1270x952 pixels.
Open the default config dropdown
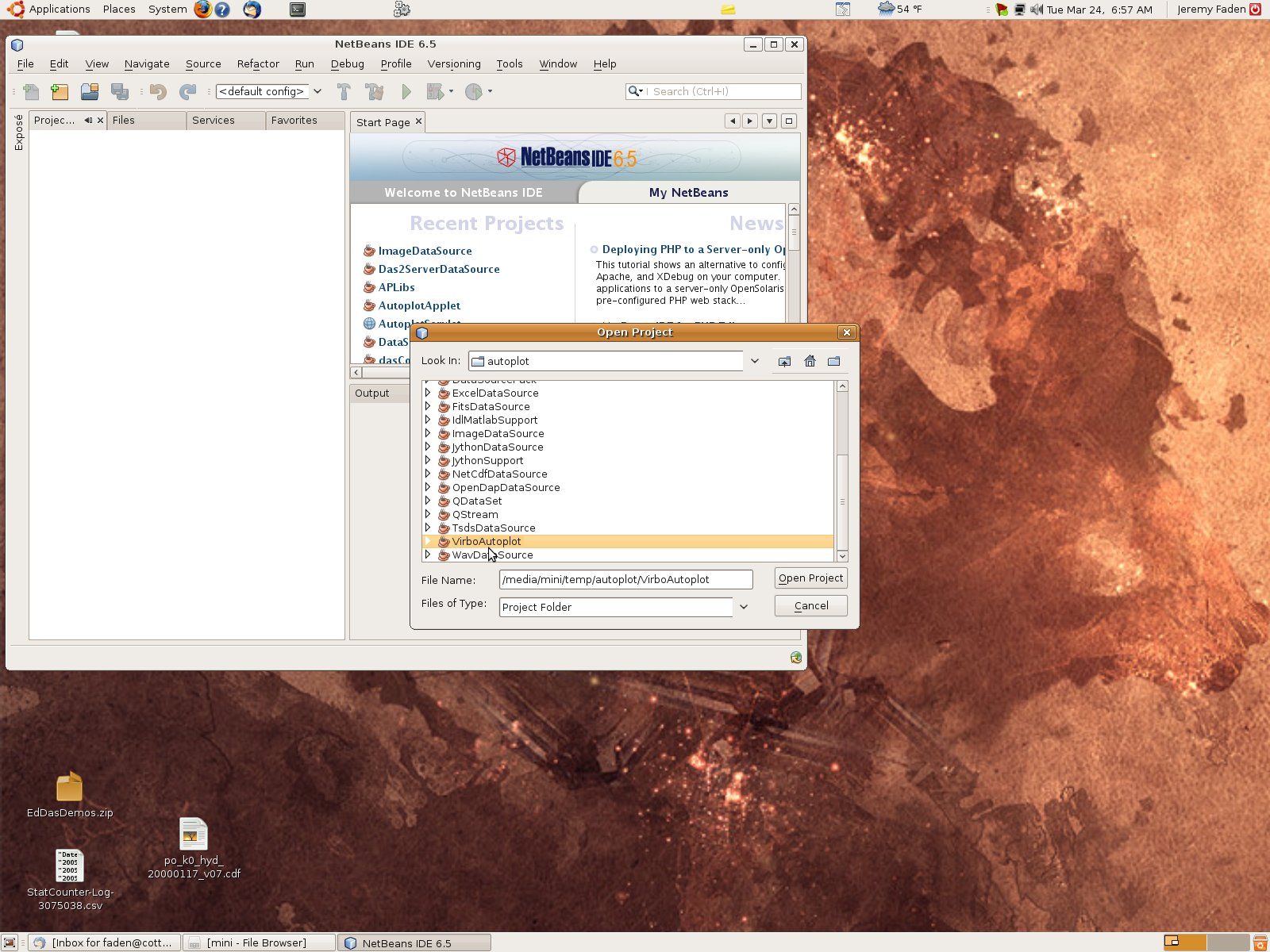tap(317, 91)
